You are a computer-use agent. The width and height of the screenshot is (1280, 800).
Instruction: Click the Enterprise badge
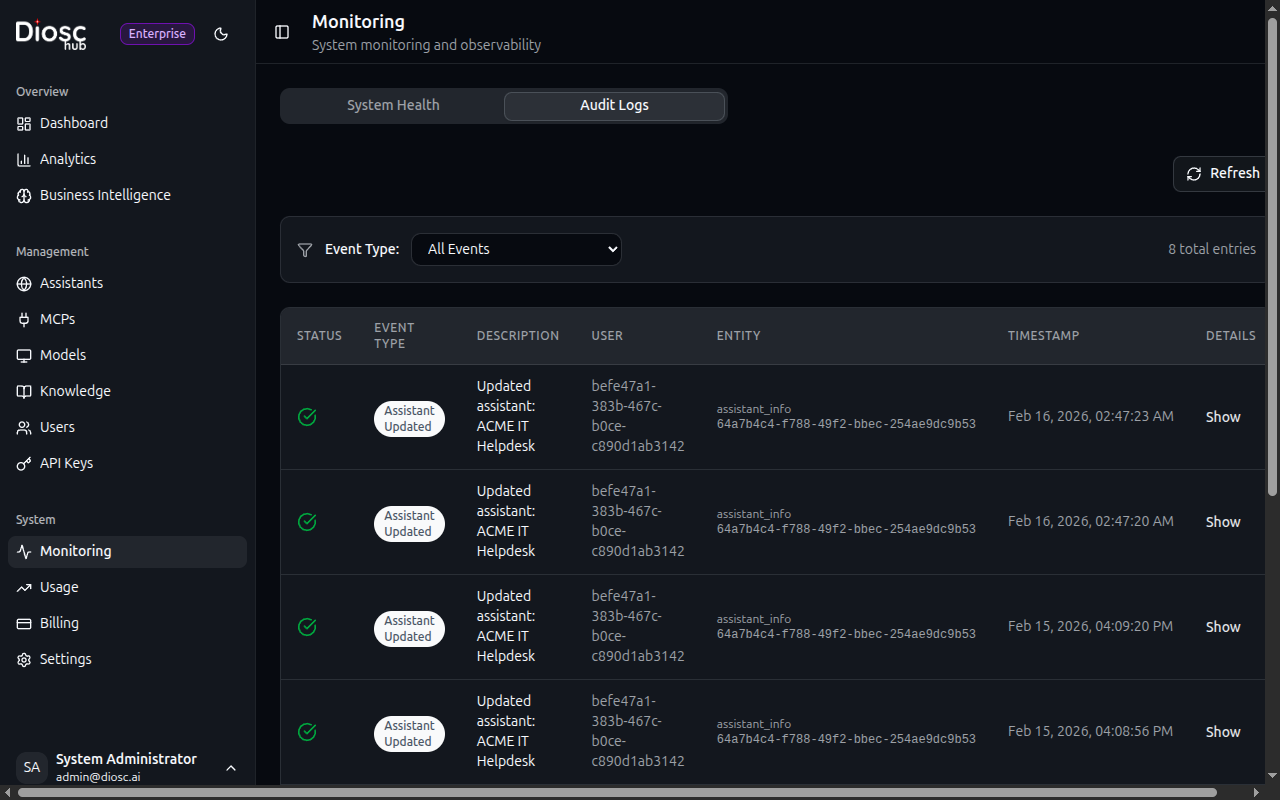pos(157,33)
